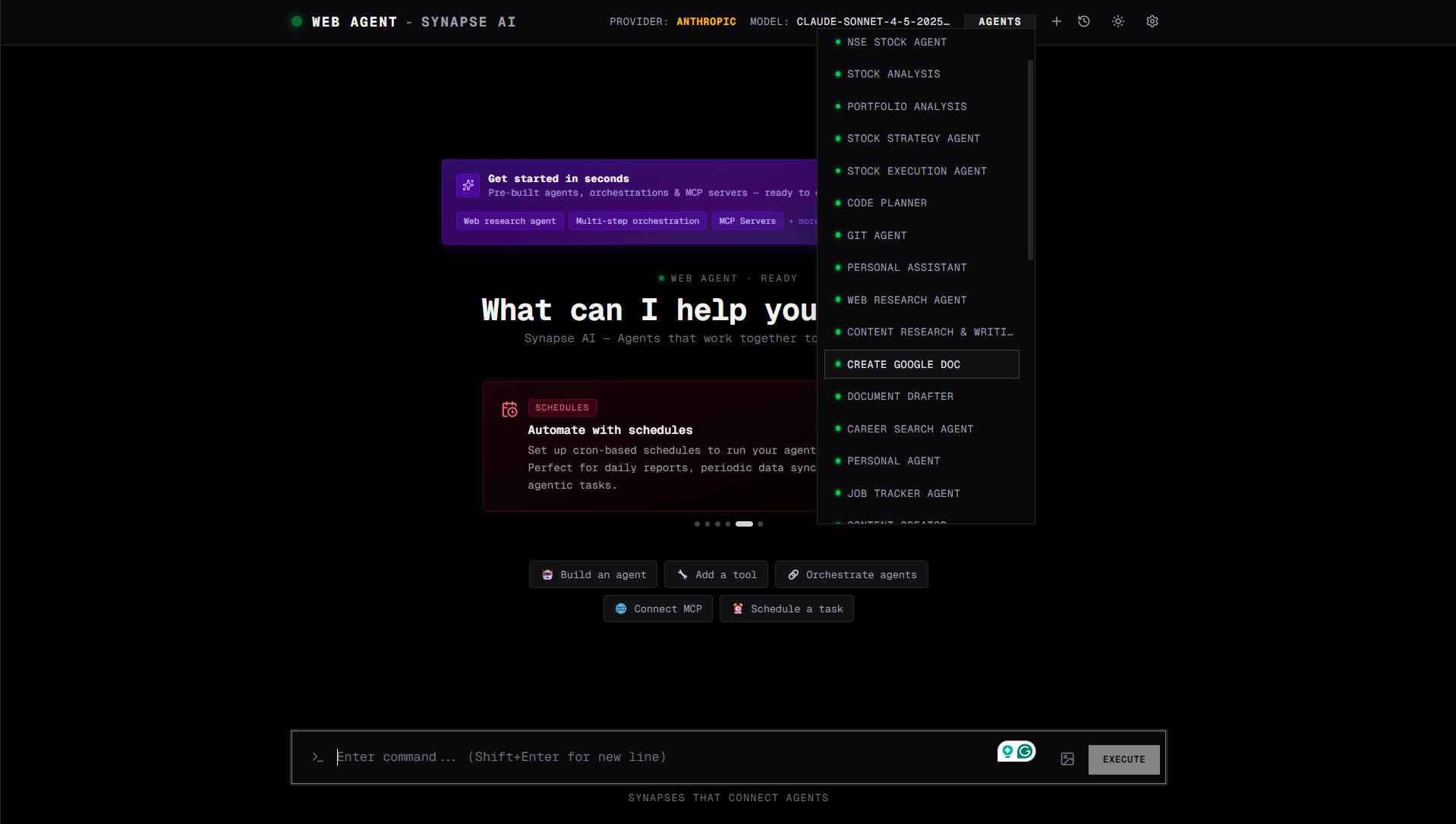Select NSE Stock Agent
Viewport: 1456px width, 824px height.
tap(922, 42)
